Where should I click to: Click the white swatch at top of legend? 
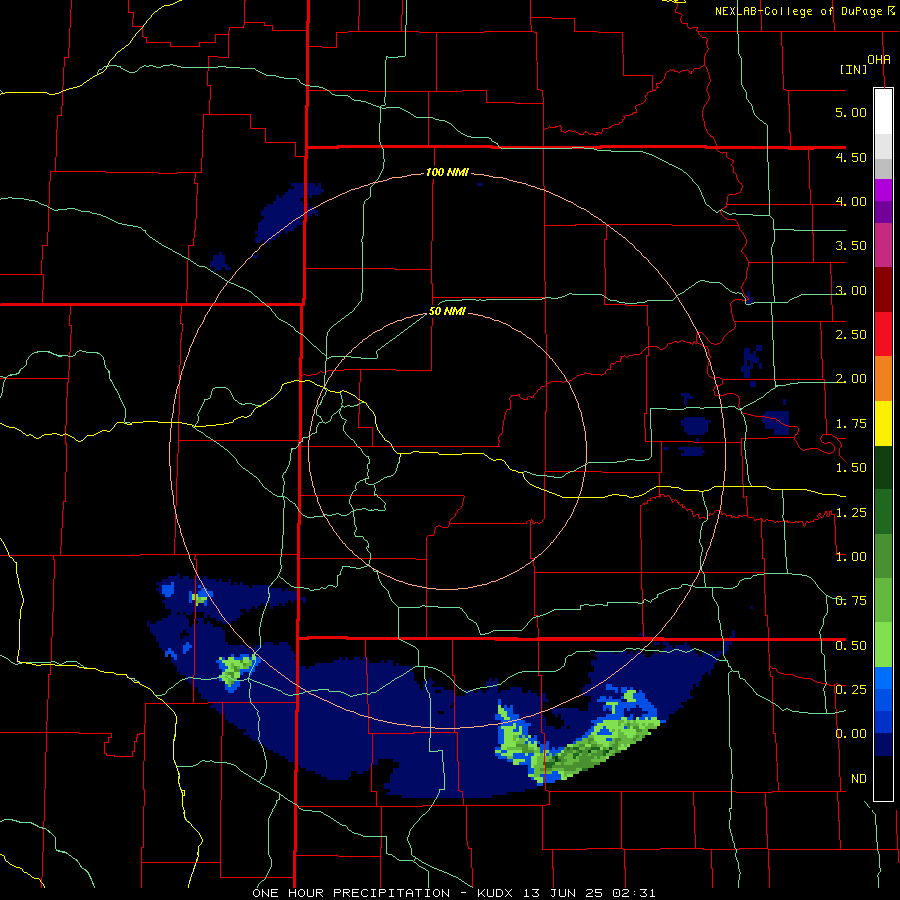[x=883, y=111]
